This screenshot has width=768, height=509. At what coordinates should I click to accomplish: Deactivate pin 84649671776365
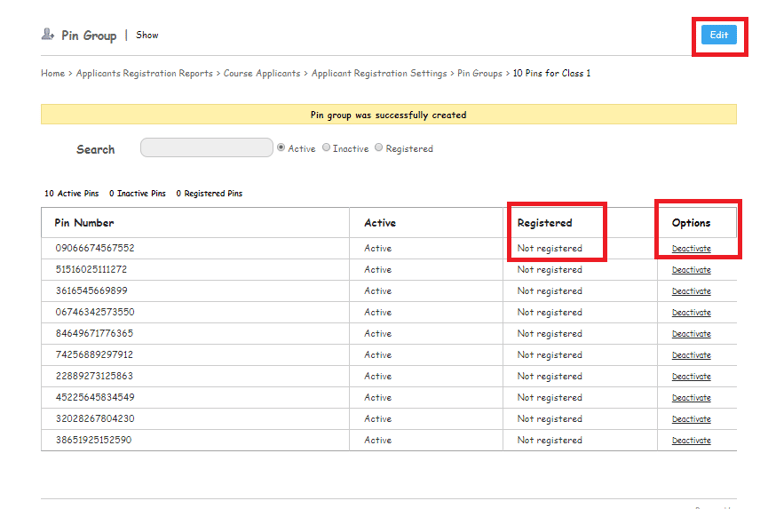pyautogui.click(x=691, y=334)
